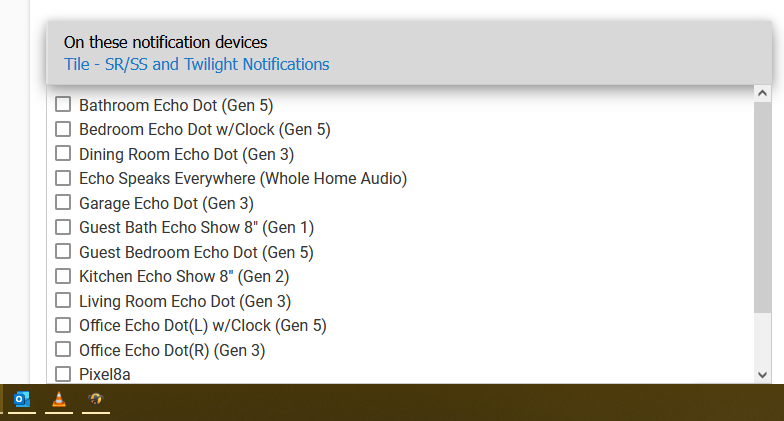Image resolution: width=784 pixels, height=421 pixels.
Task: Check Garage Echo Dot (Gen 3)
Action: coord(63,202)
